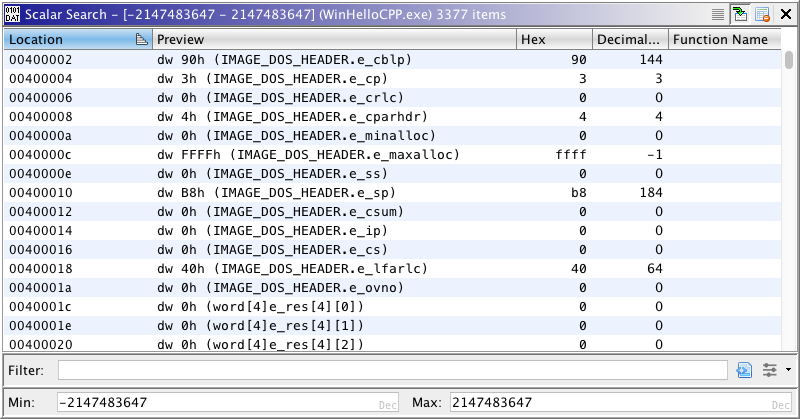Click the make selection lines icon

pyautogui.click(x=718, y=14)
